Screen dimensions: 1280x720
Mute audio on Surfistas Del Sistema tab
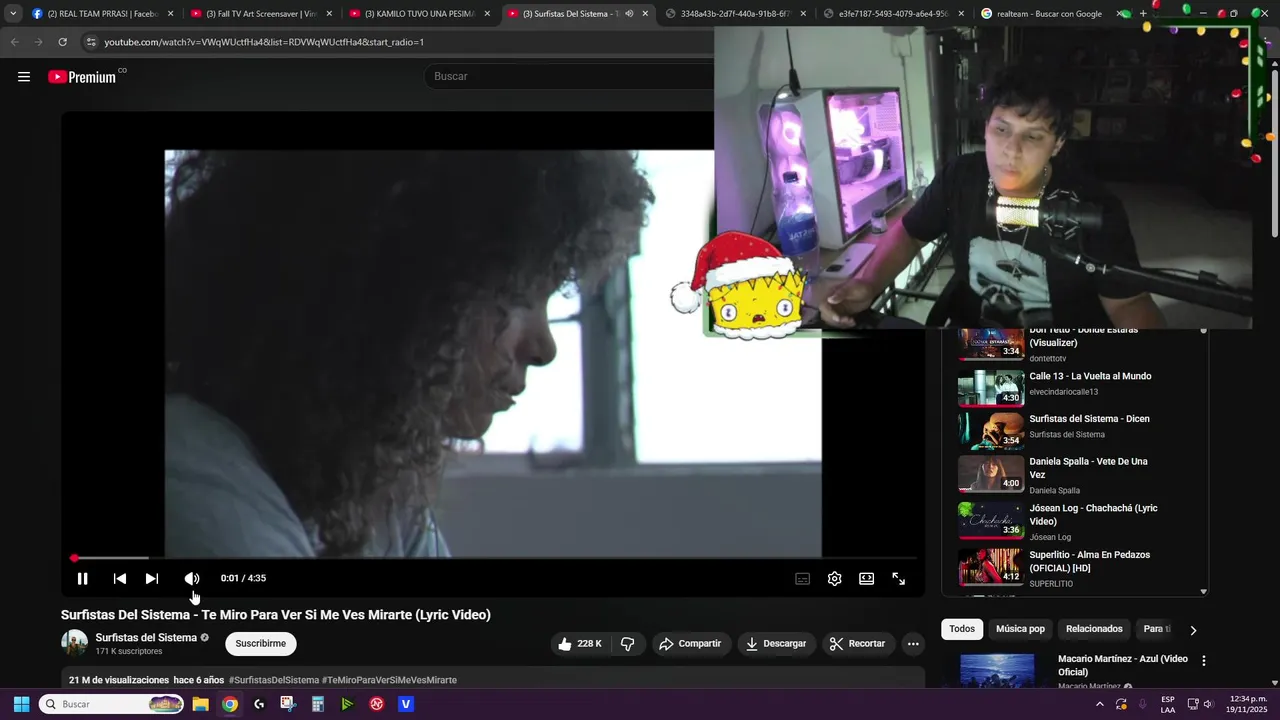[629, 14]
